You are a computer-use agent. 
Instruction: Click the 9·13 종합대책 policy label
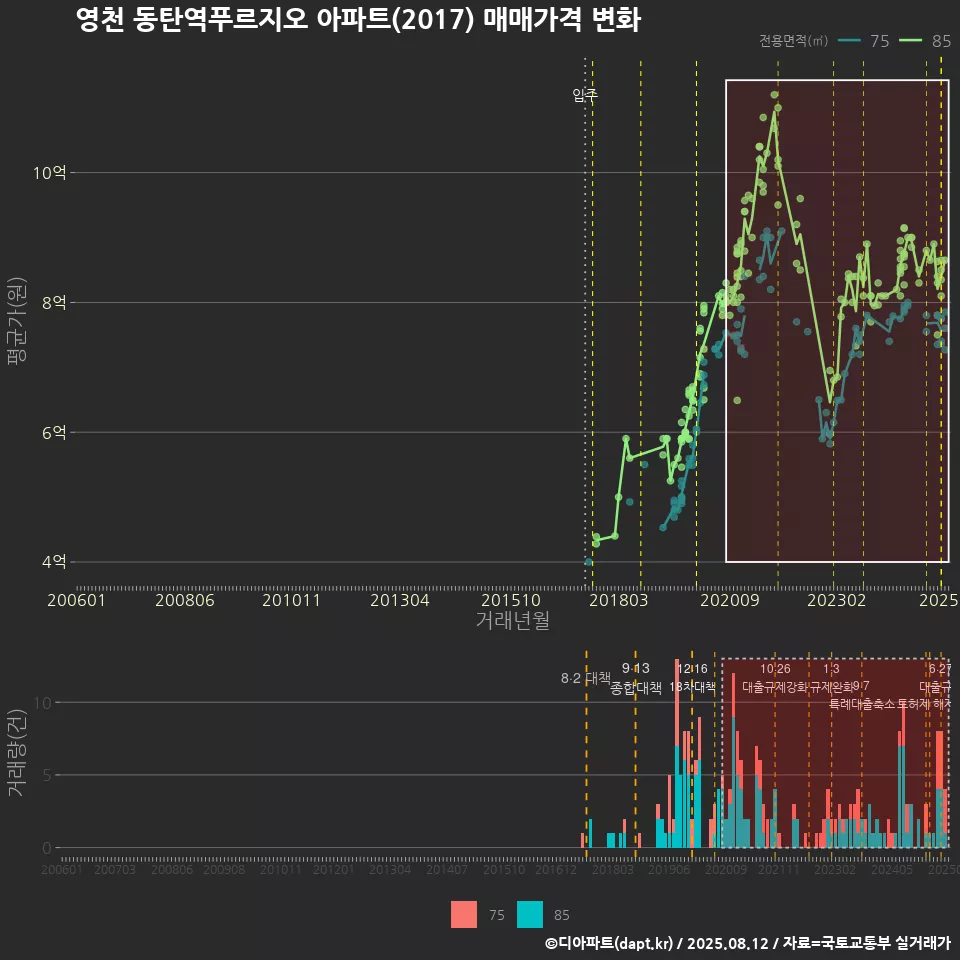click(636, 678)
